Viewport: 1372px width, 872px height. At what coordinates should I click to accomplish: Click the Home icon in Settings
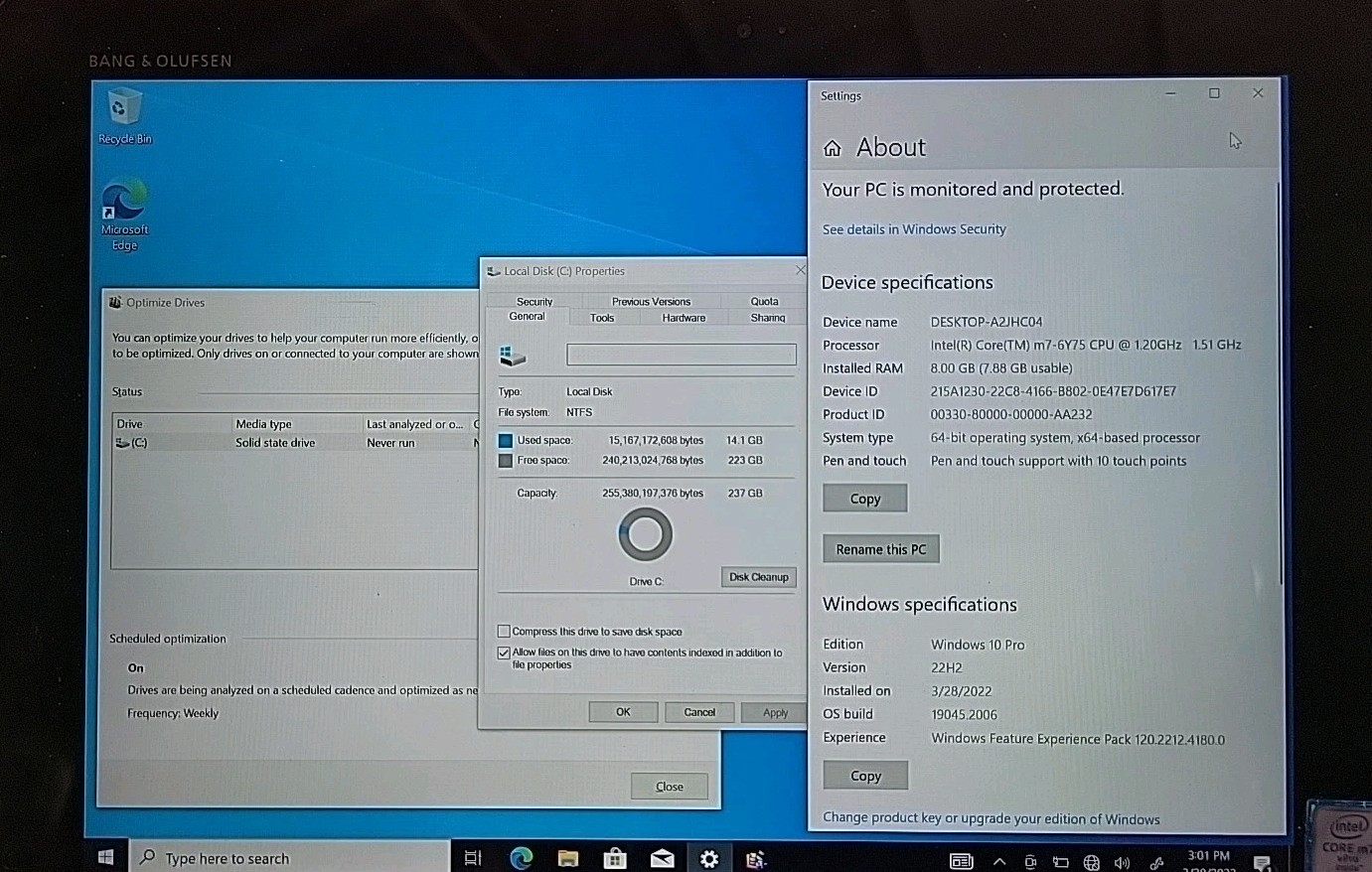click(833, 148)
